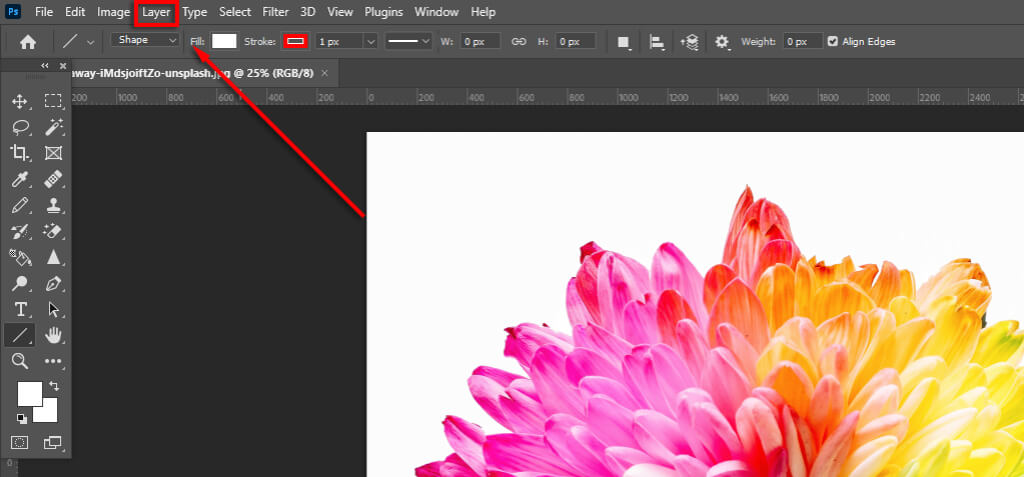The image size is (1024, 477).
Task: Click the Pen tool
Action: tap(54, 283)
